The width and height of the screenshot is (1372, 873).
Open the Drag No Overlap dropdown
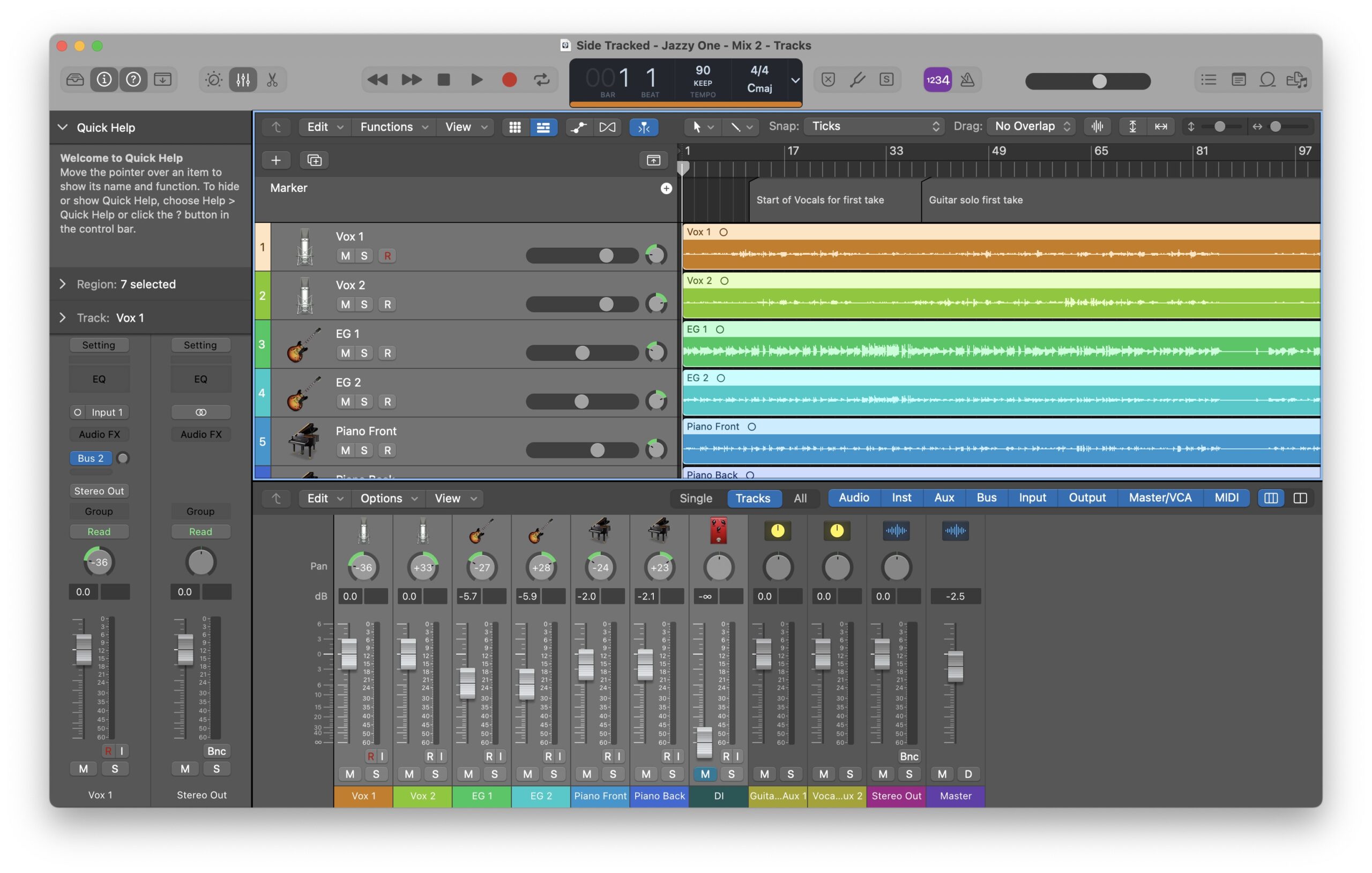point(1032,127)
